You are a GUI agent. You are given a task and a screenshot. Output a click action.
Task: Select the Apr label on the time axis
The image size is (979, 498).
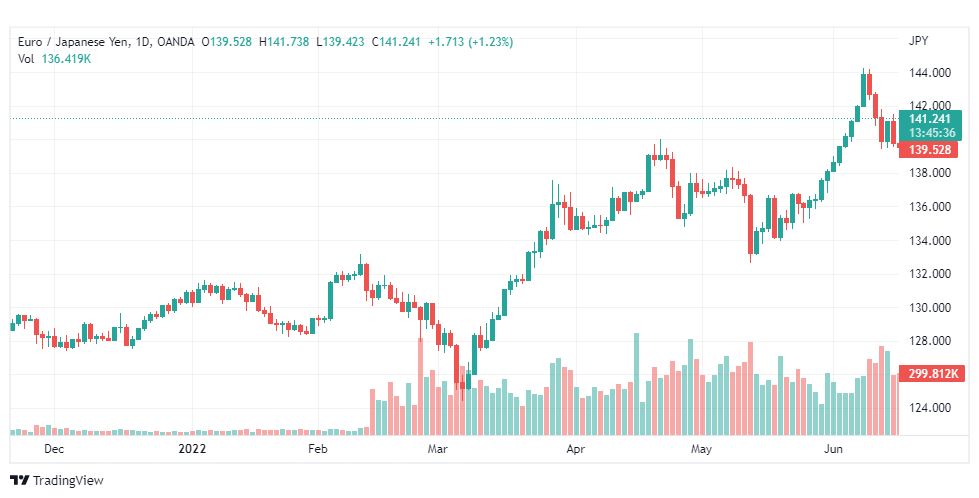click(576, 449)
